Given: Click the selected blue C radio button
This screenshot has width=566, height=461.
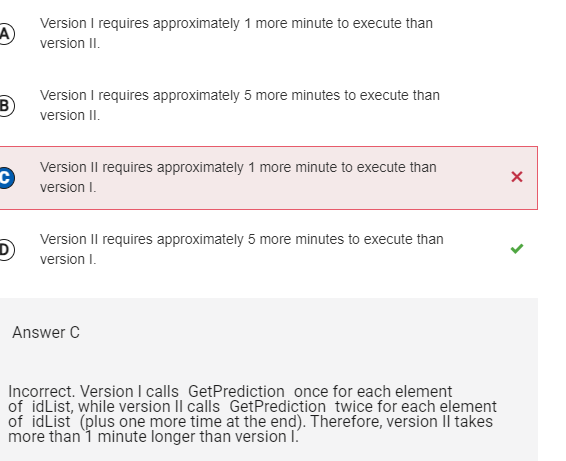Looking at the screenshot, I should tap(5, 178).
